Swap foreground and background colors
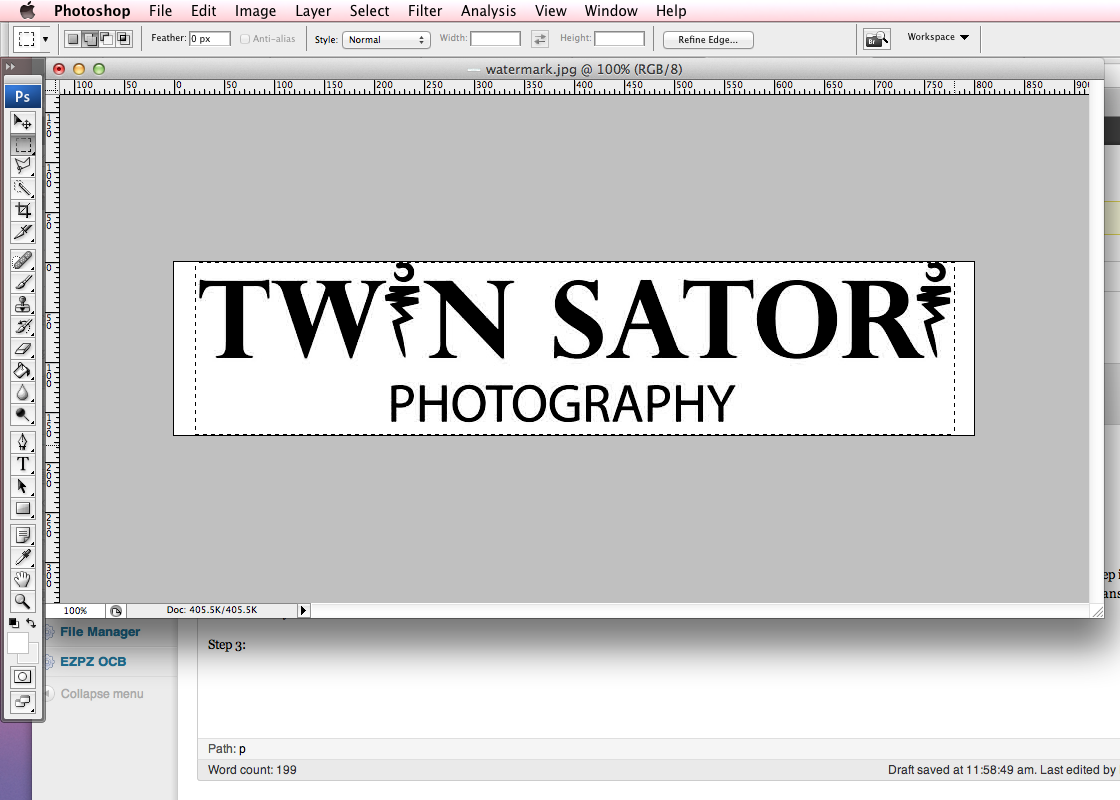The image size is (1120, 800). coord(31,623)
